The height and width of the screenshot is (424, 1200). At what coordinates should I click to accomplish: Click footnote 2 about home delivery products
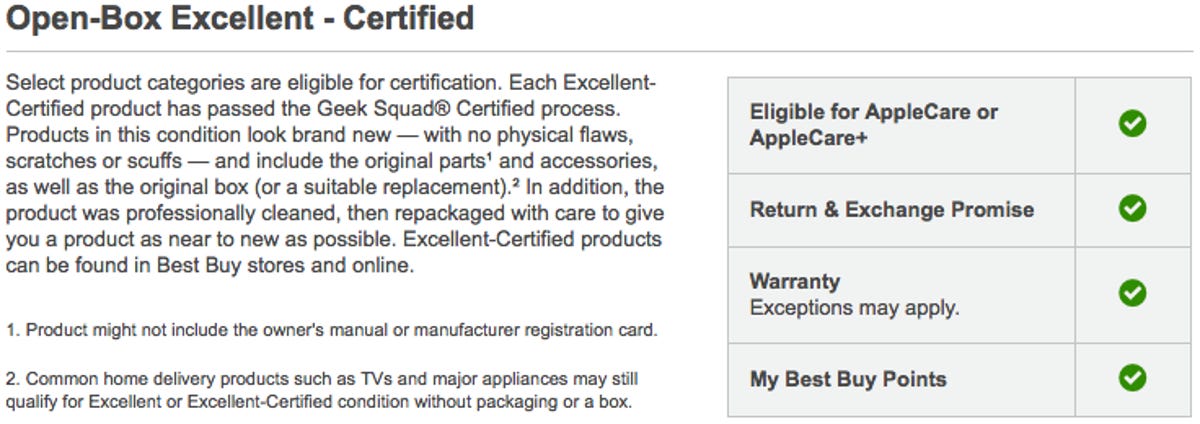point(322,391)
